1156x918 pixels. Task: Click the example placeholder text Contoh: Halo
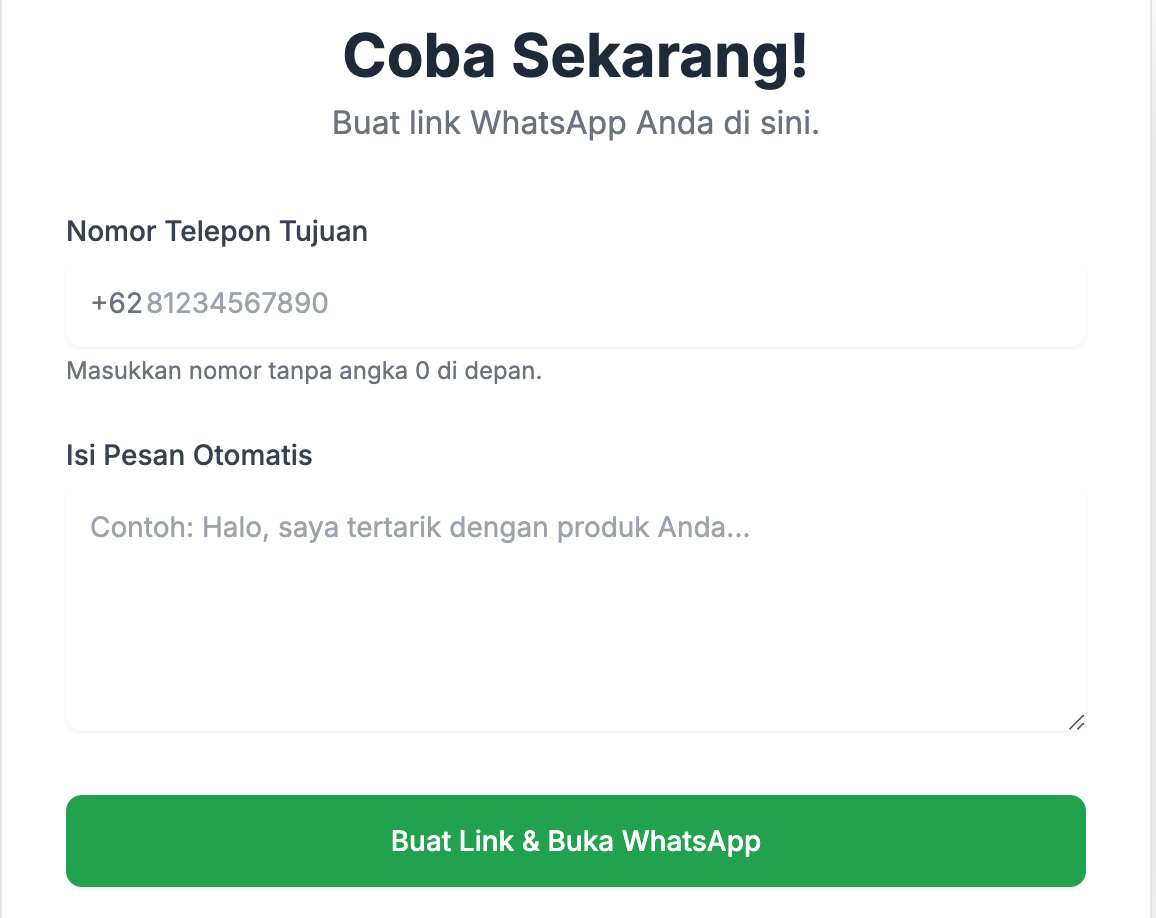coord(420,527)
